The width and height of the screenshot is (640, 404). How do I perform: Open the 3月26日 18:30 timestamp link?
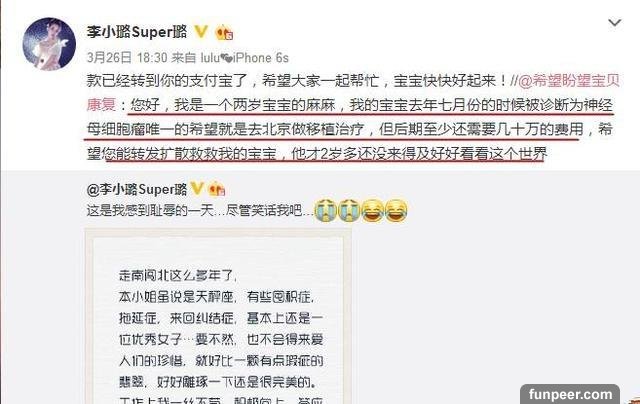click(x=127, y=58)
